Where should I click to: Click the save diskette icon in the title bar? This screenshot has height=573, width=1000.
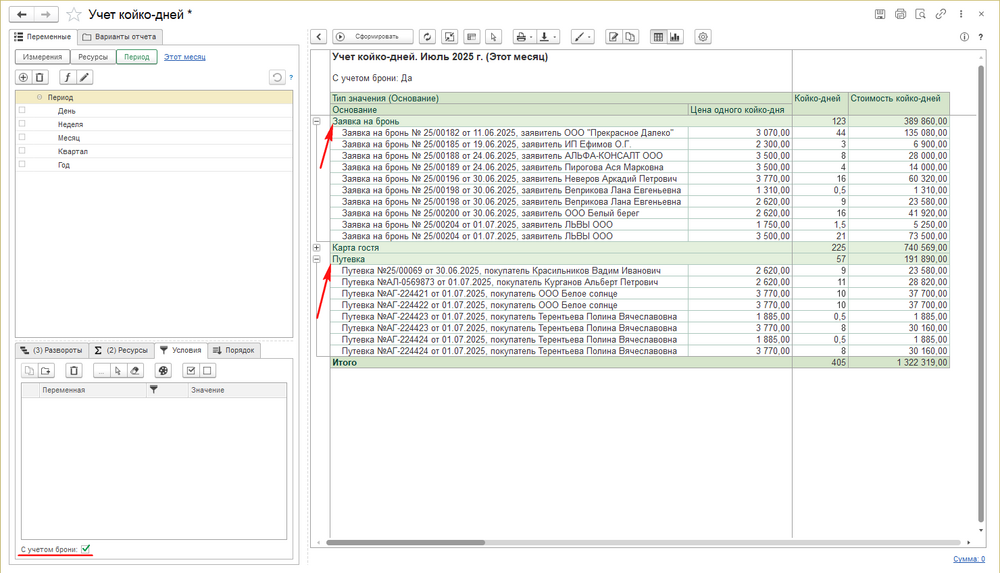pos(880,14)
